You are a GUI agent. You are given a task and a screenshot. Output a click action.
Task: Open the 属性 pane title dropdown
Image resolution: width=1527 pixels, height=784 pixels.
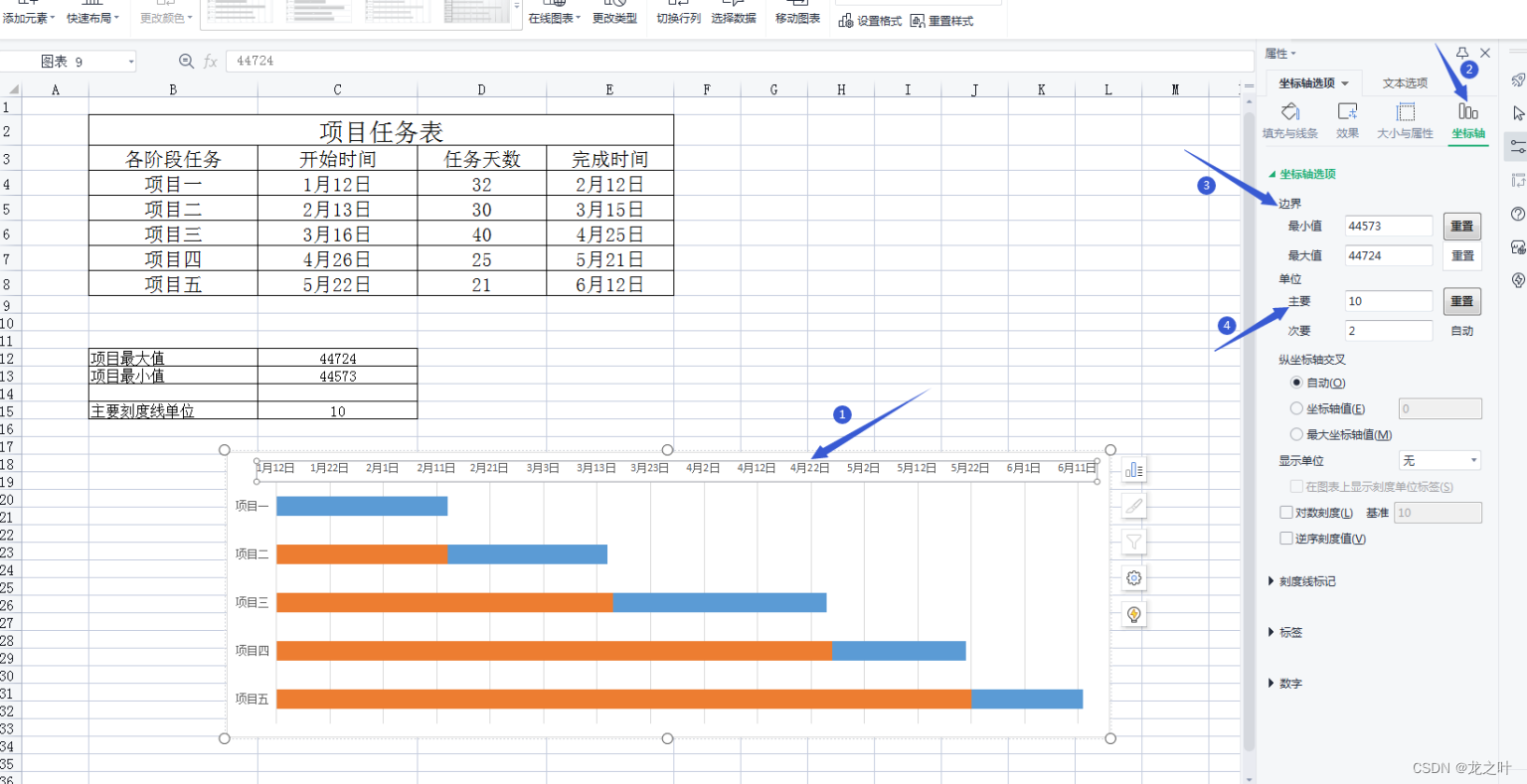coord(1280,54)
